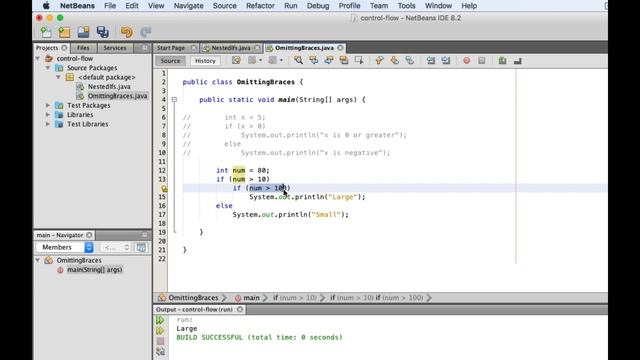Click Next Bookmark icon
The image size is (640, 360).
394,60
